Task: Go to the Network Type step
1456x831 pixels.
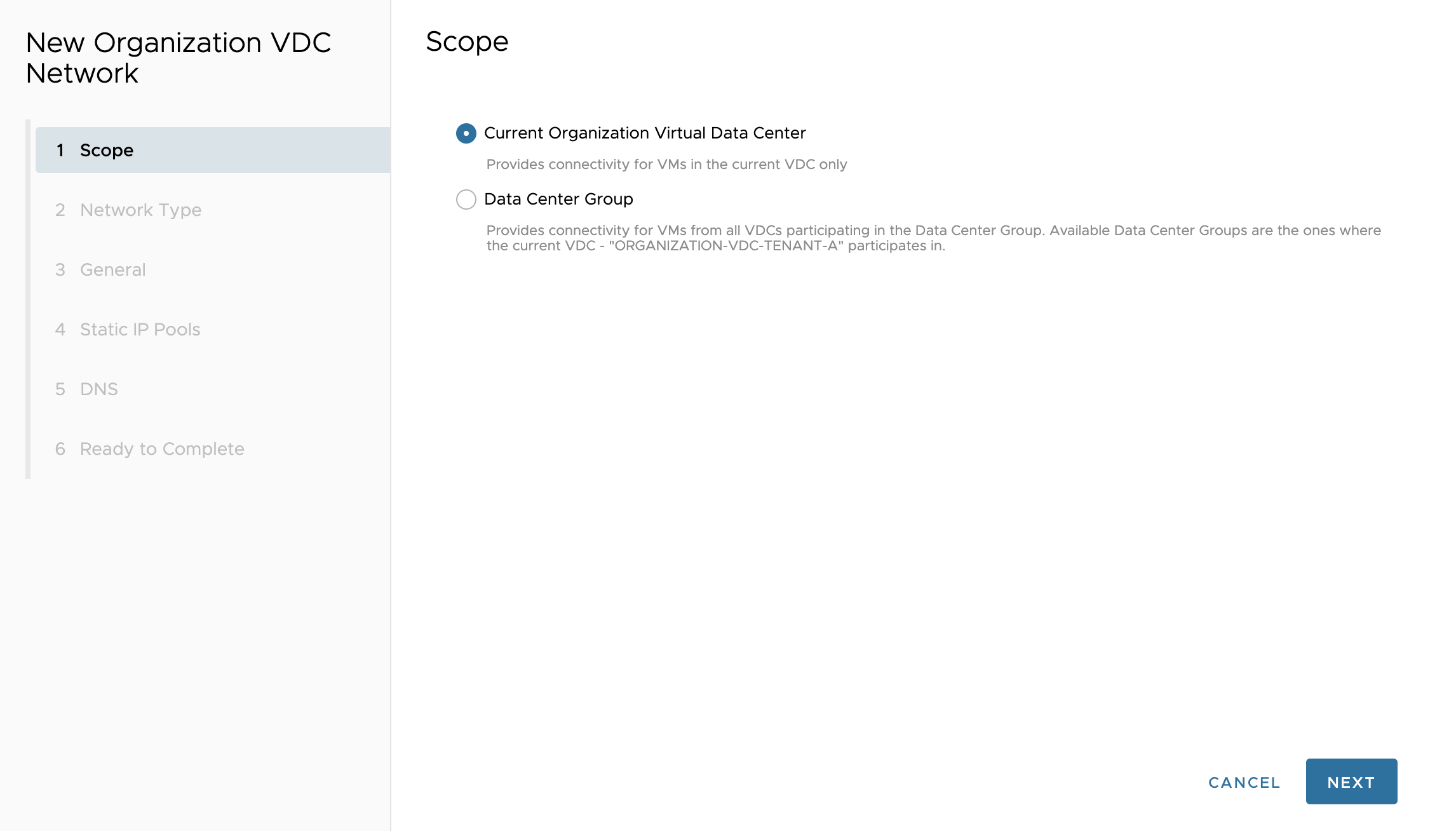Action: [140, 210]
